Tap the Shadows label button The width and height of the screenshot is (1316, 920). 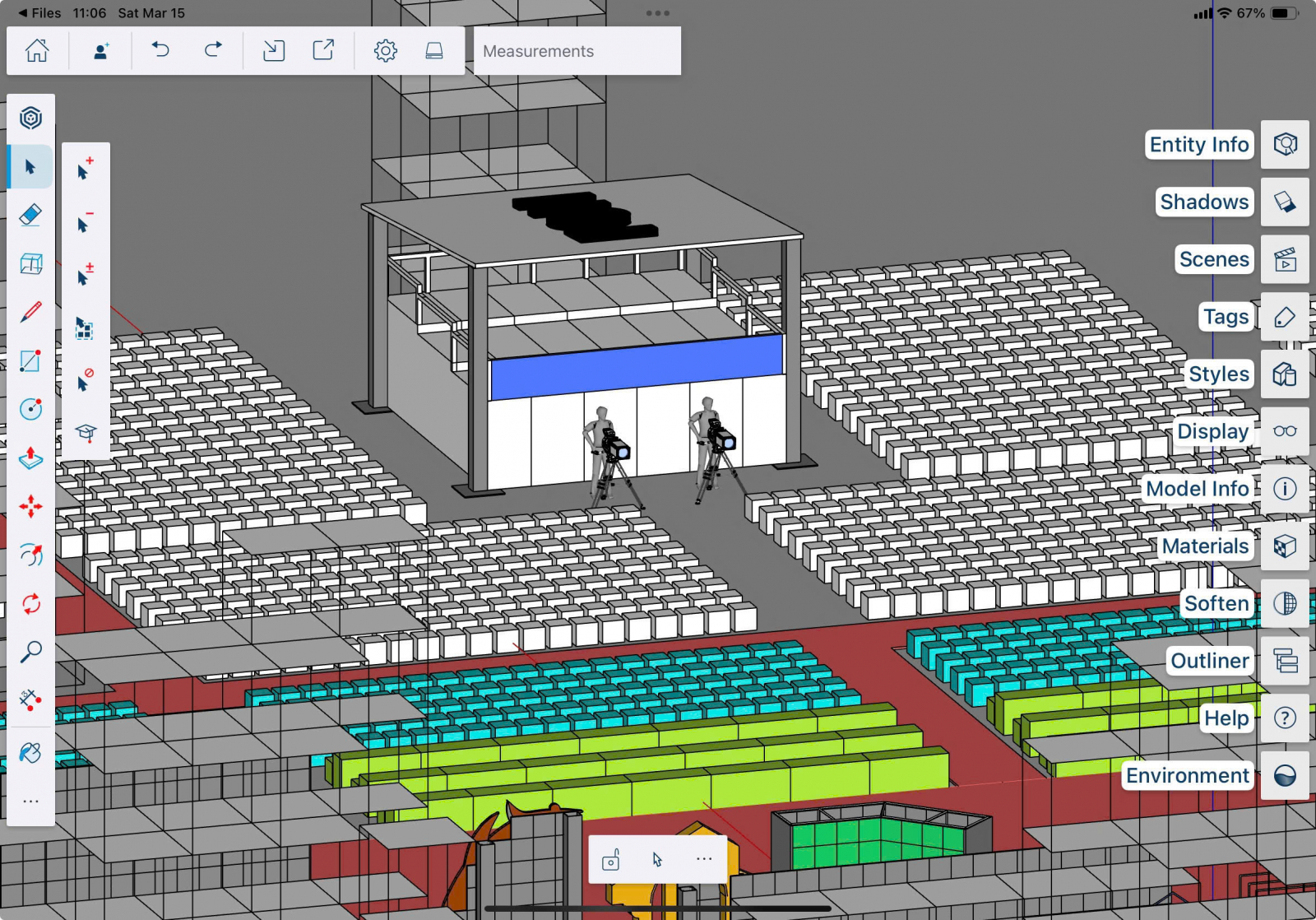1204,202
